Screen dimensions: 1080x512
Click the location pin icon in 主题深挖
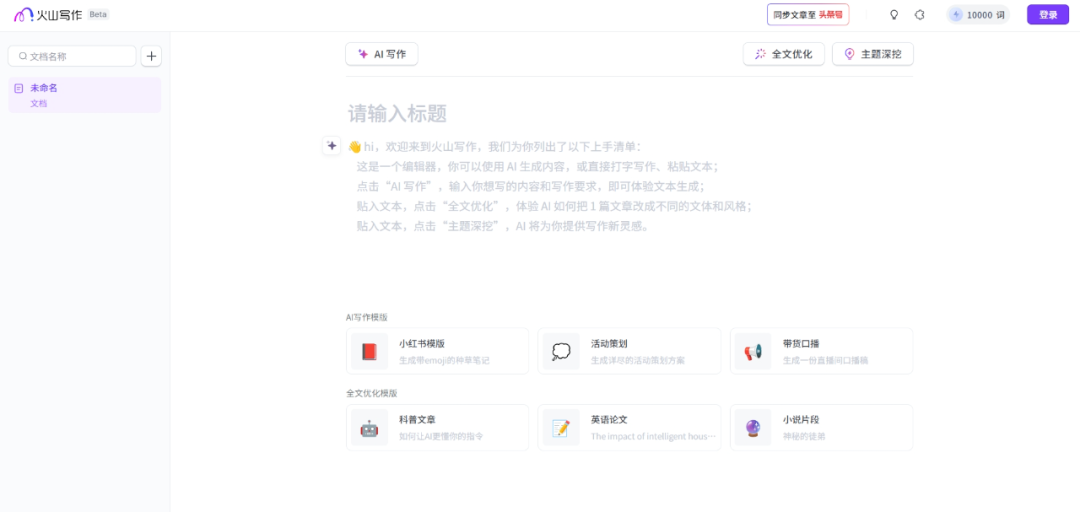[x=849, y=54]
